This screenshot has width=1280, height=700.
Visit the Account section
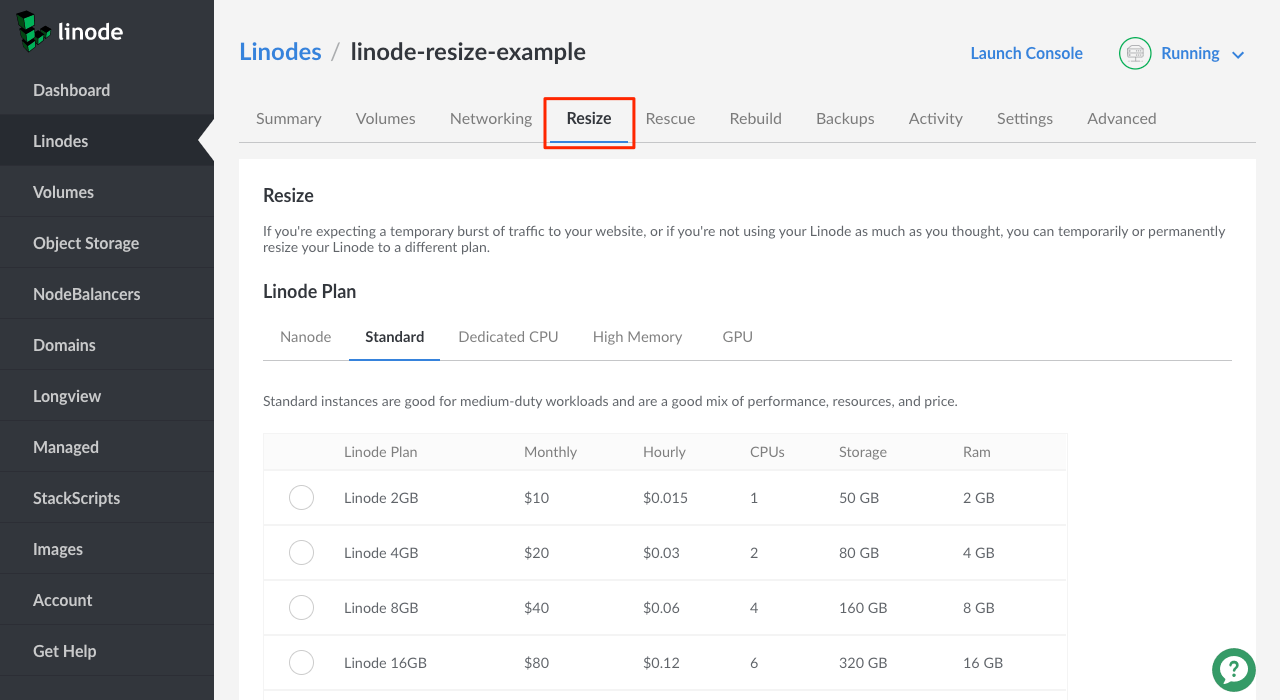pyautogui.click(x=63, y=599)
